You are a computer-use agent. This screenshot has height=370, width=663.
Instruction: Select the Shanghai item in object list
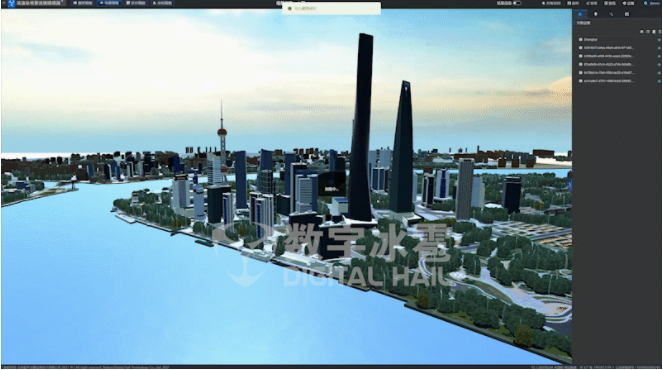pyautogui.click(x=590, y=40)
